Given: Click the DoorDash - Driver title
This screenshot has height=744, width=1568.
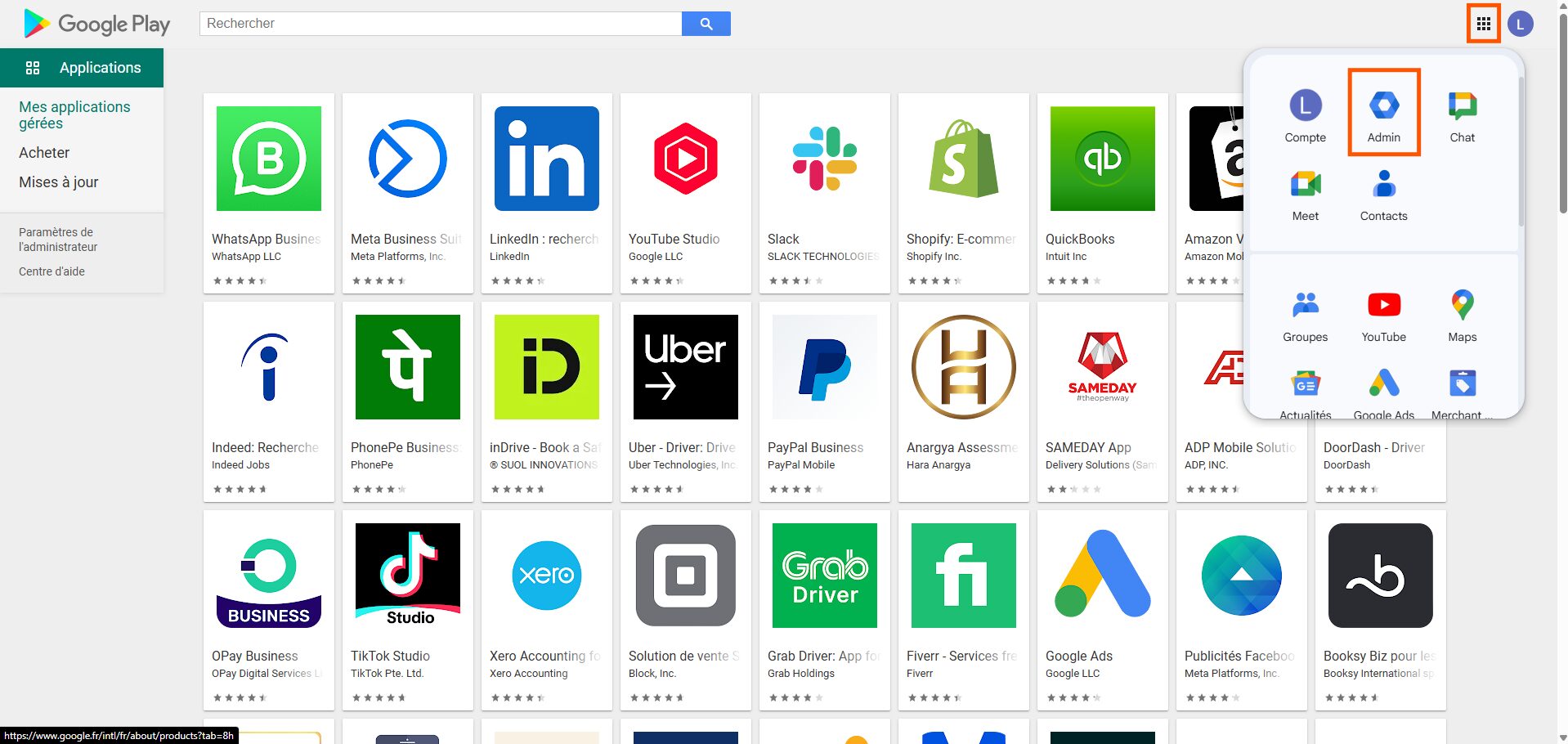Looking at the screenshot, I should pos(1374,447).
